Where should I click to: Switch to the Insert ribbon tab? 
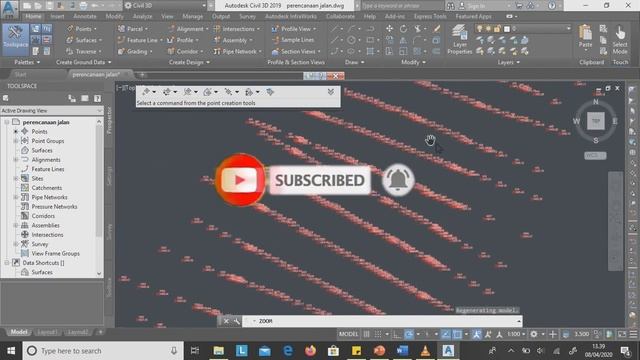pos(57,16)
